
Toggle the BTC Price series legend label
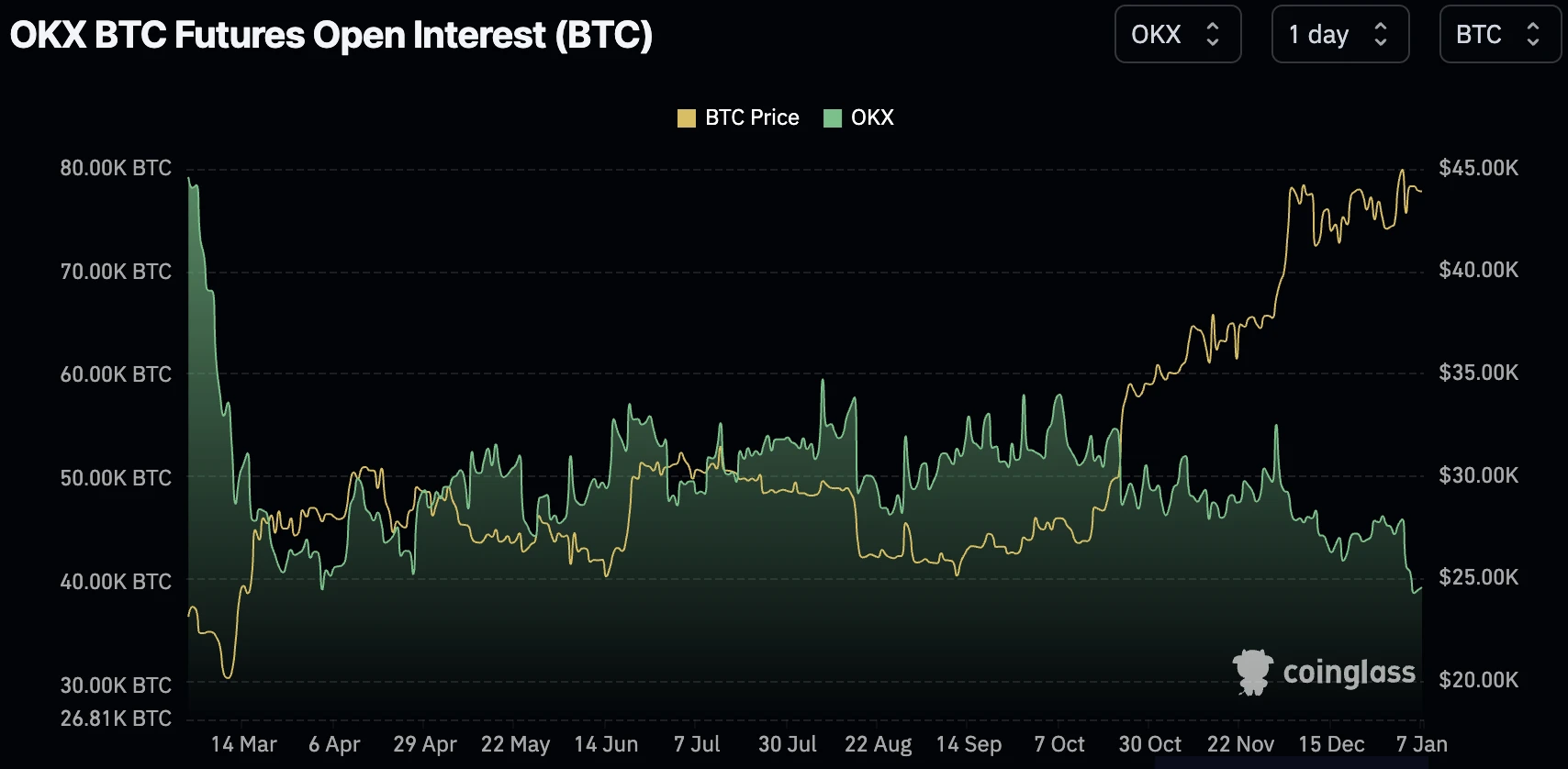coord(752,118)
